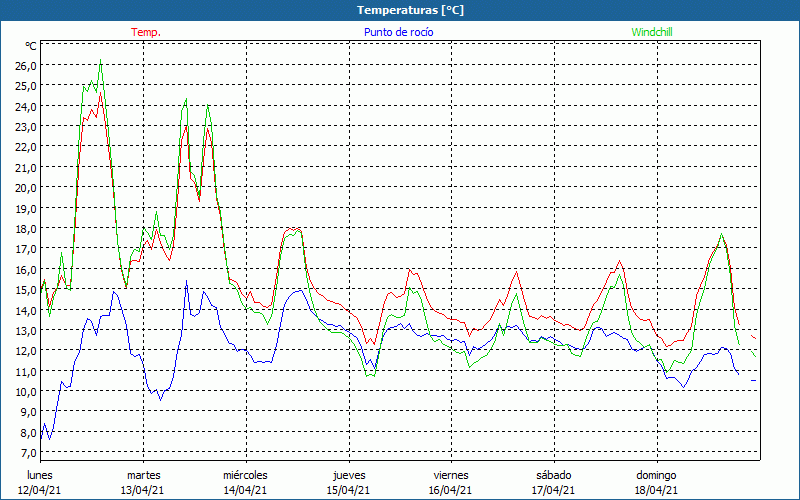Click the 'sábado' day label

click(554, 476)
